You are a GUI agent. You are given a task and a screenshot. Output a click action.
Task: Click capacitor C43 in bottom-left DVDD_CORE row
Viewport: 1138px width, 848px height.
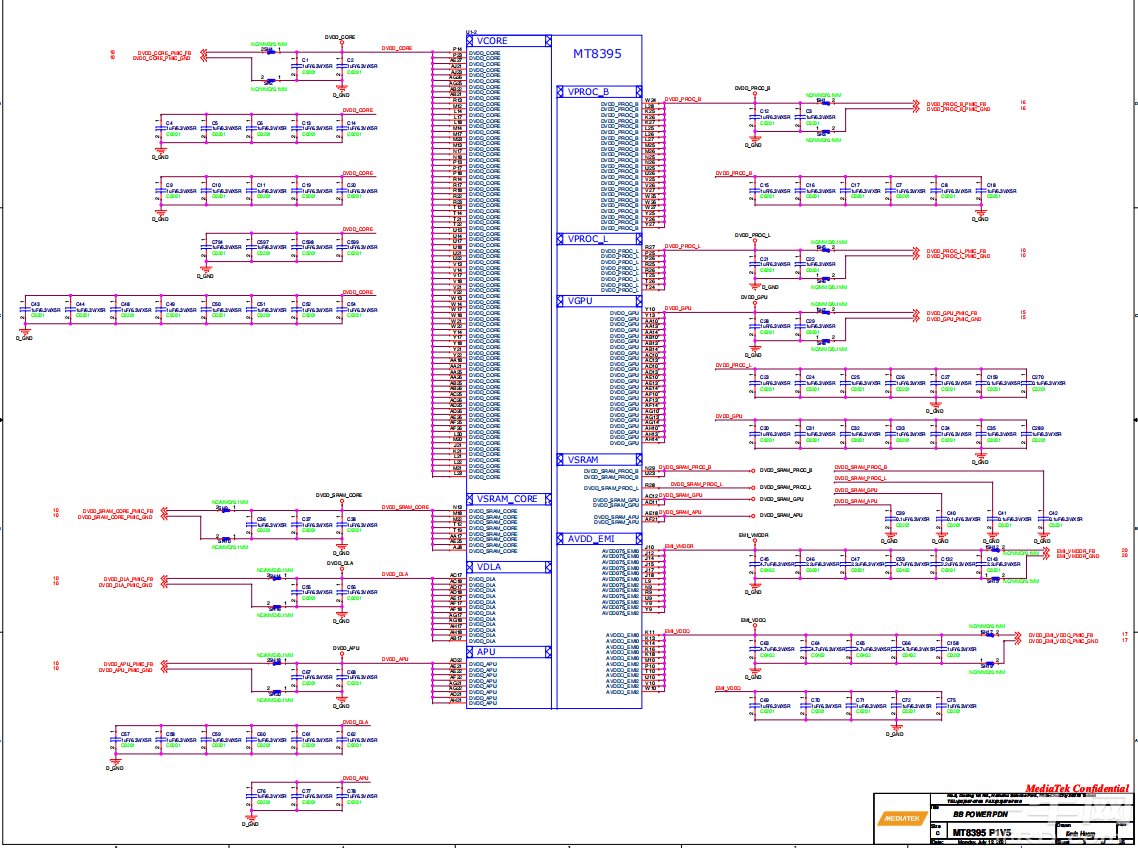[27, 310]
